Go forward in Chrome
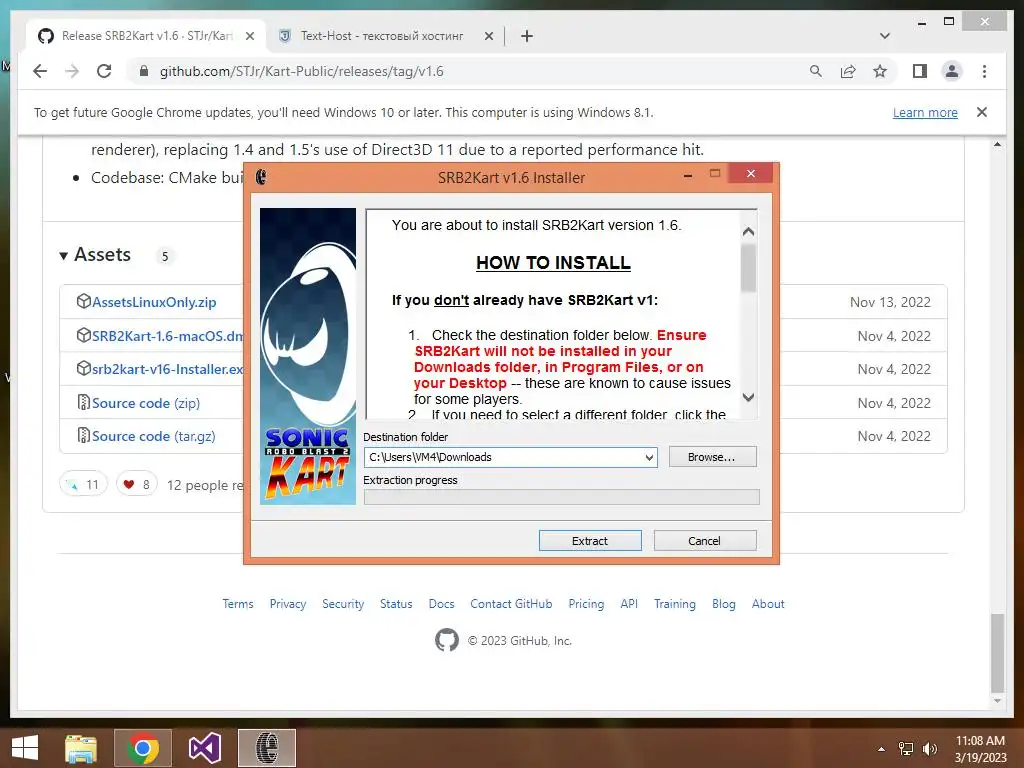The width and height of the screenshot is (1024, 768). 72,71
